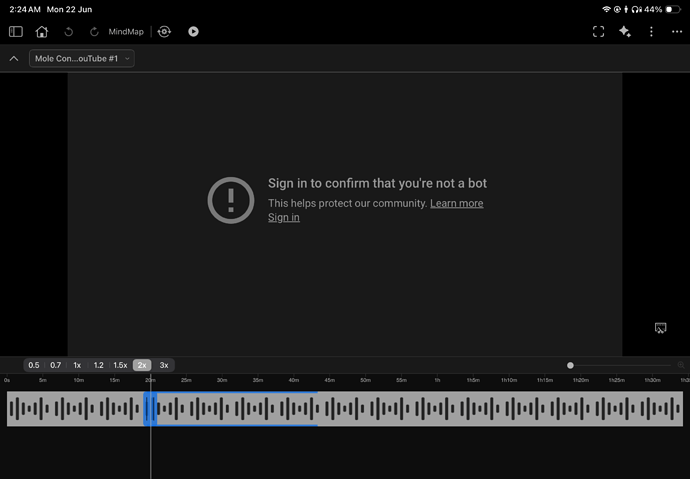Redo the last action

(x=94, y=32)
